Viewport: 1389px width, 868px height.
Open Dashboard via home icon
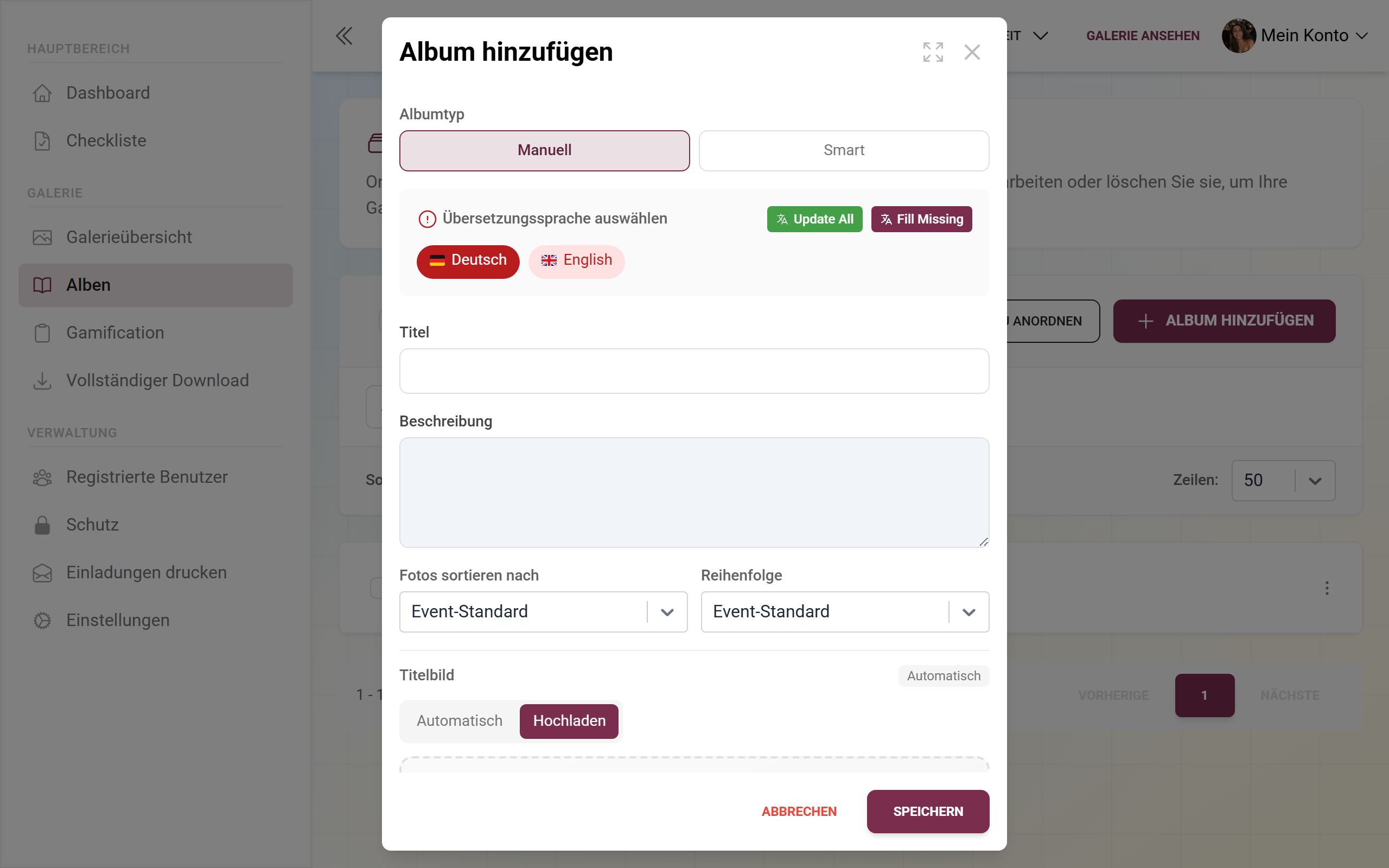(42, 93)
